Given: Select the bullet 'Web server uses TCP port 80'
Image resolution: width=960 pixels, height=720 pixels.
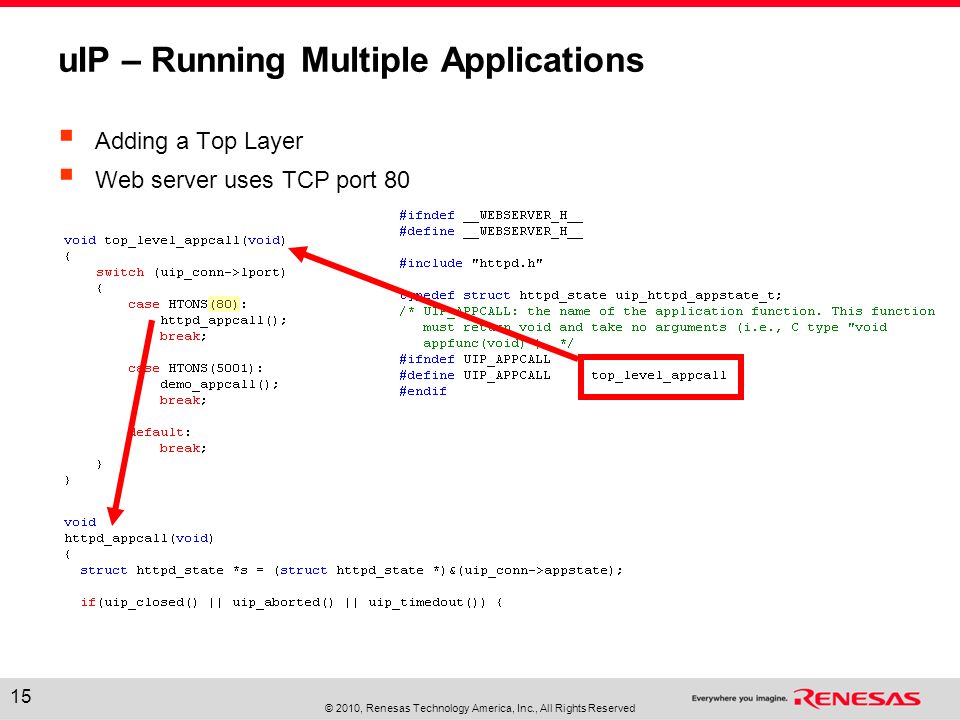Looking at the screenshot, I should (252, 180).
